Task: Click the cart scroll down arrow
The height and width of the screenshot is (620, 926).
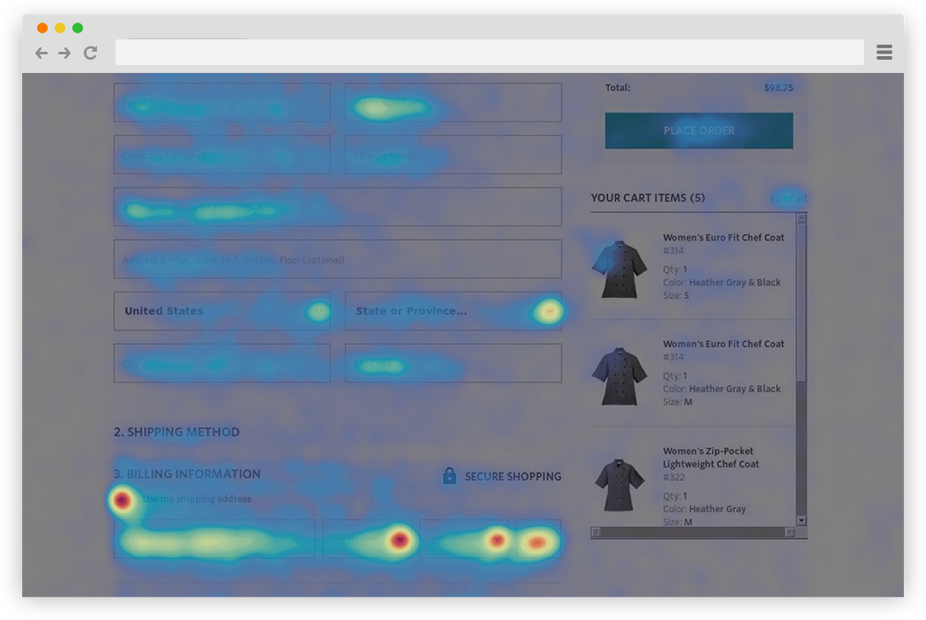Action: tap(801, 520)
